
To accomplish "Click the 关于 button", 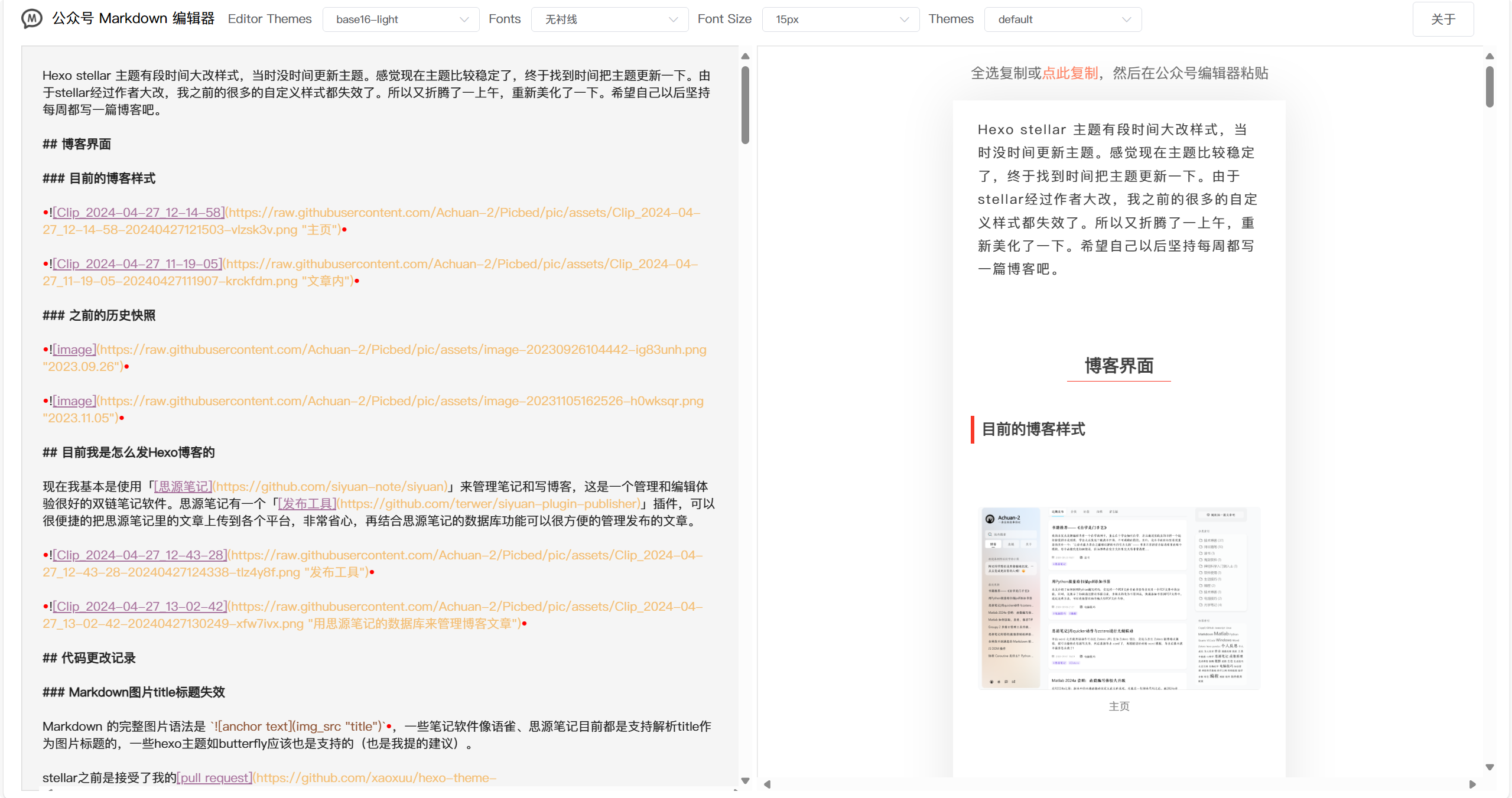I will [x=1442, y=19].
